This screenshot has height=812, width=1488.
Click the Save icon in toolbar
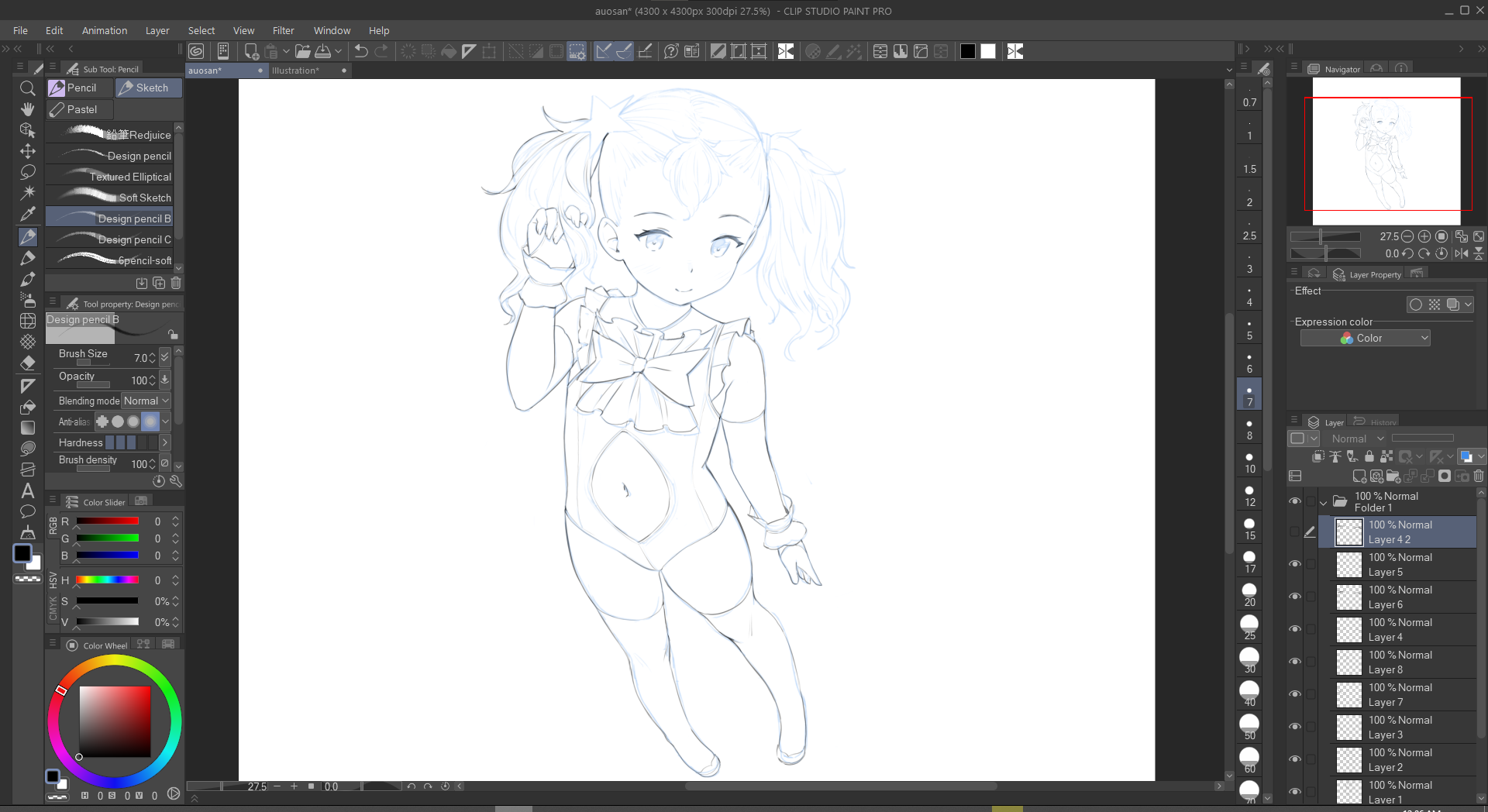coord(323,51)
